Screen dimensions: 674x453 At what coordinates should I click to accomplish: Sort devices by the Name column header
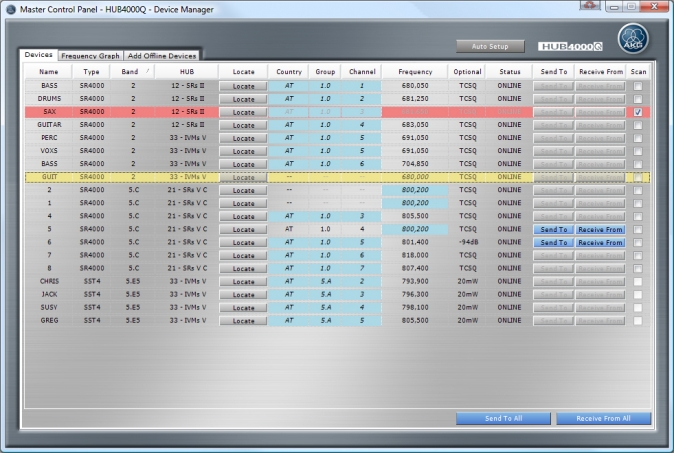(x=49, y=72)
